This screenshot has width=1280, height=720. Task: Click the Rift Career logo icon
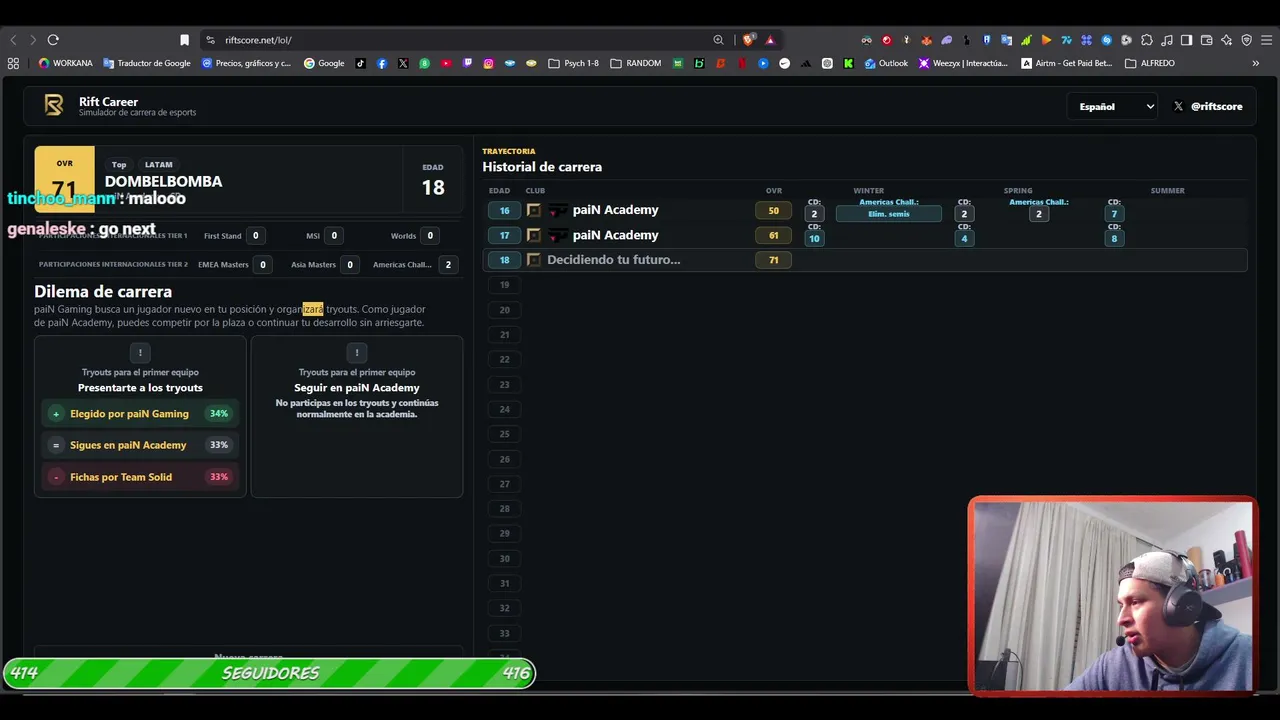[54, 105]
